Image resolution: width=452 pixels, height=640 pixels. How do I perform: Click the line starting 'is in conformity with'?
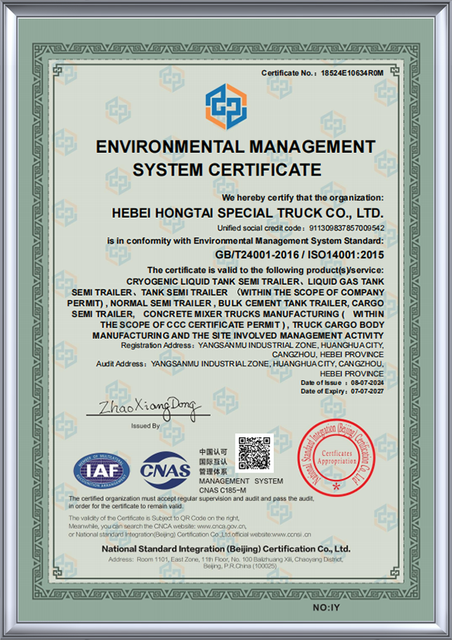coord(245,241)
